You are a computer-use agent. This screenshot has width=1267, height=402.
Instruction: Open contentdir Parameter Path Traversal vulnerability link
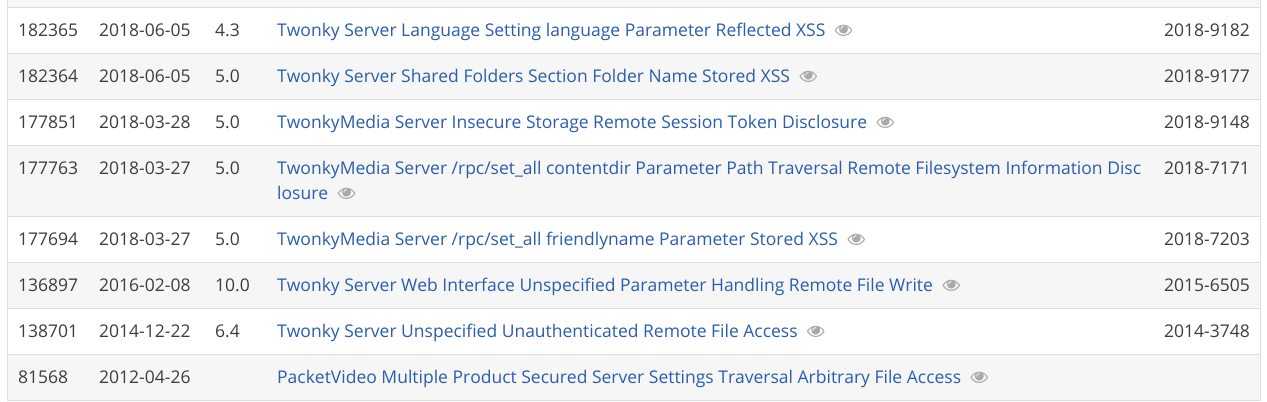pyautogui.click(x=708, y=169)
